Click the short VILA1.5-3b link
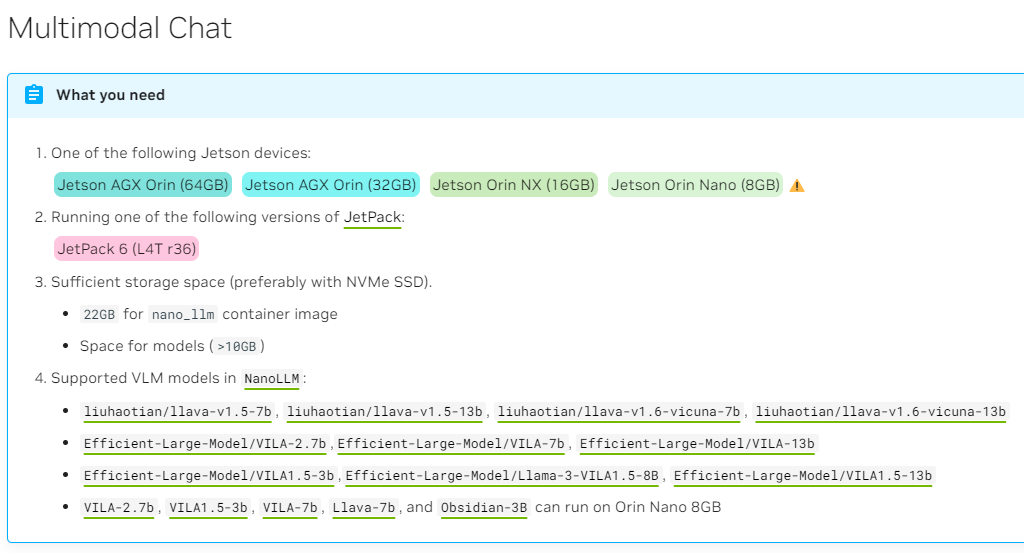Viewport: 1024px width, 553px height. pos(208,508)
